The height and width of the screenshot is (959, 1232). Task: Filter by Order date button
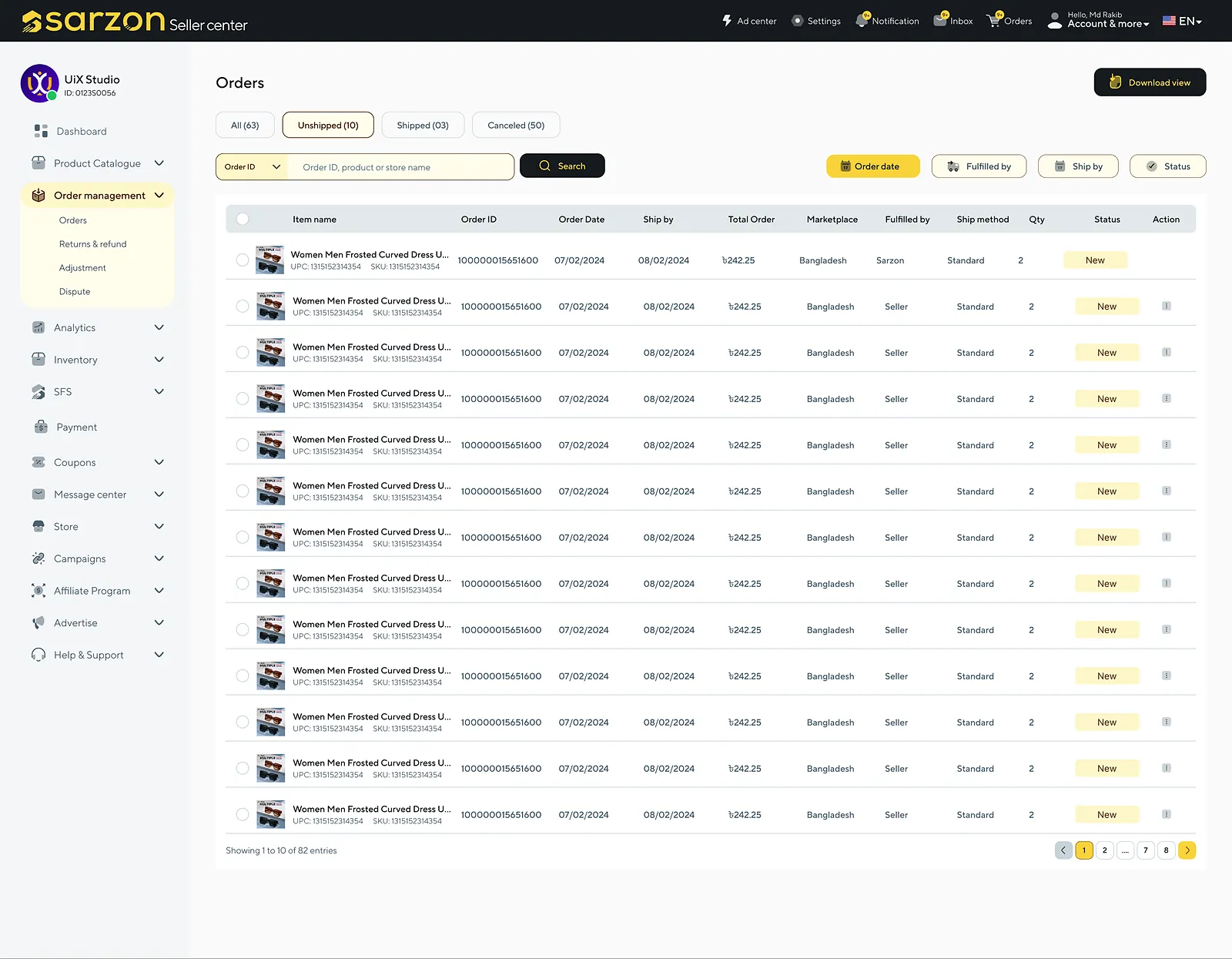pyautogui.click(x=872, y=166)
